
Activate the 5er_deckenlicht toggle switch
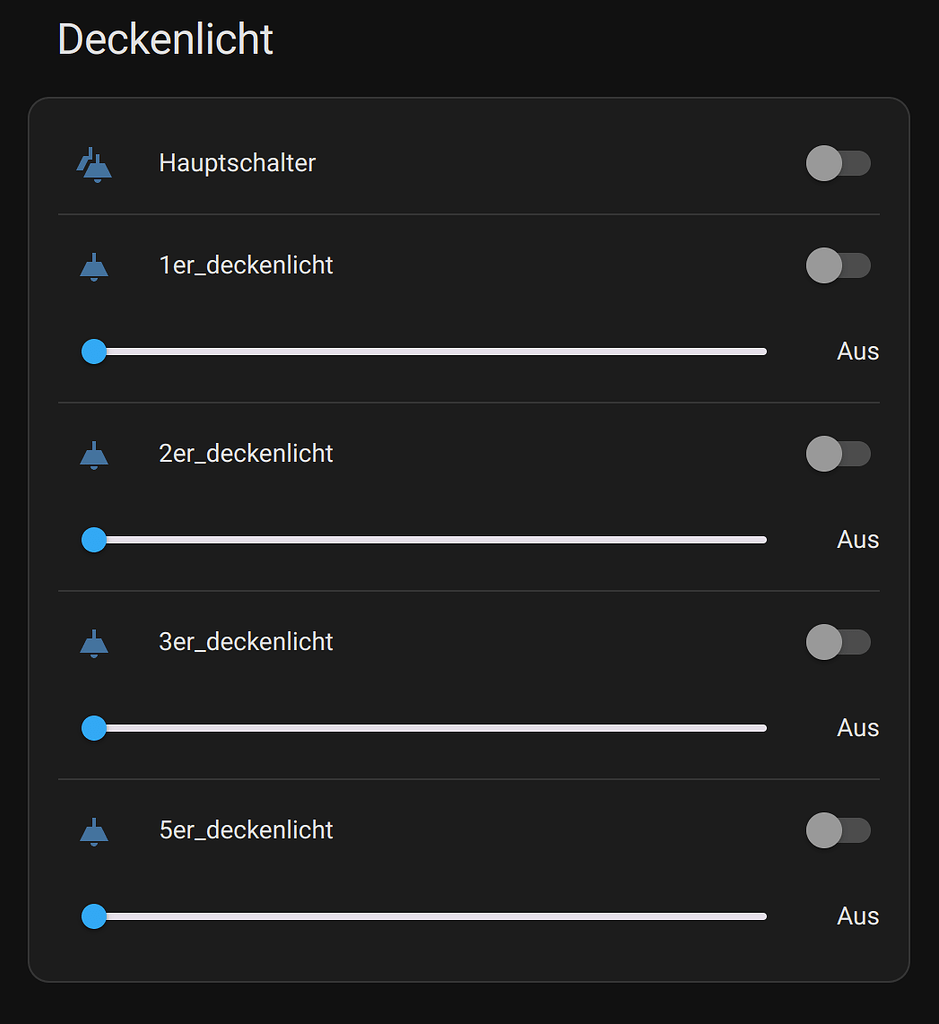(838, 830)
